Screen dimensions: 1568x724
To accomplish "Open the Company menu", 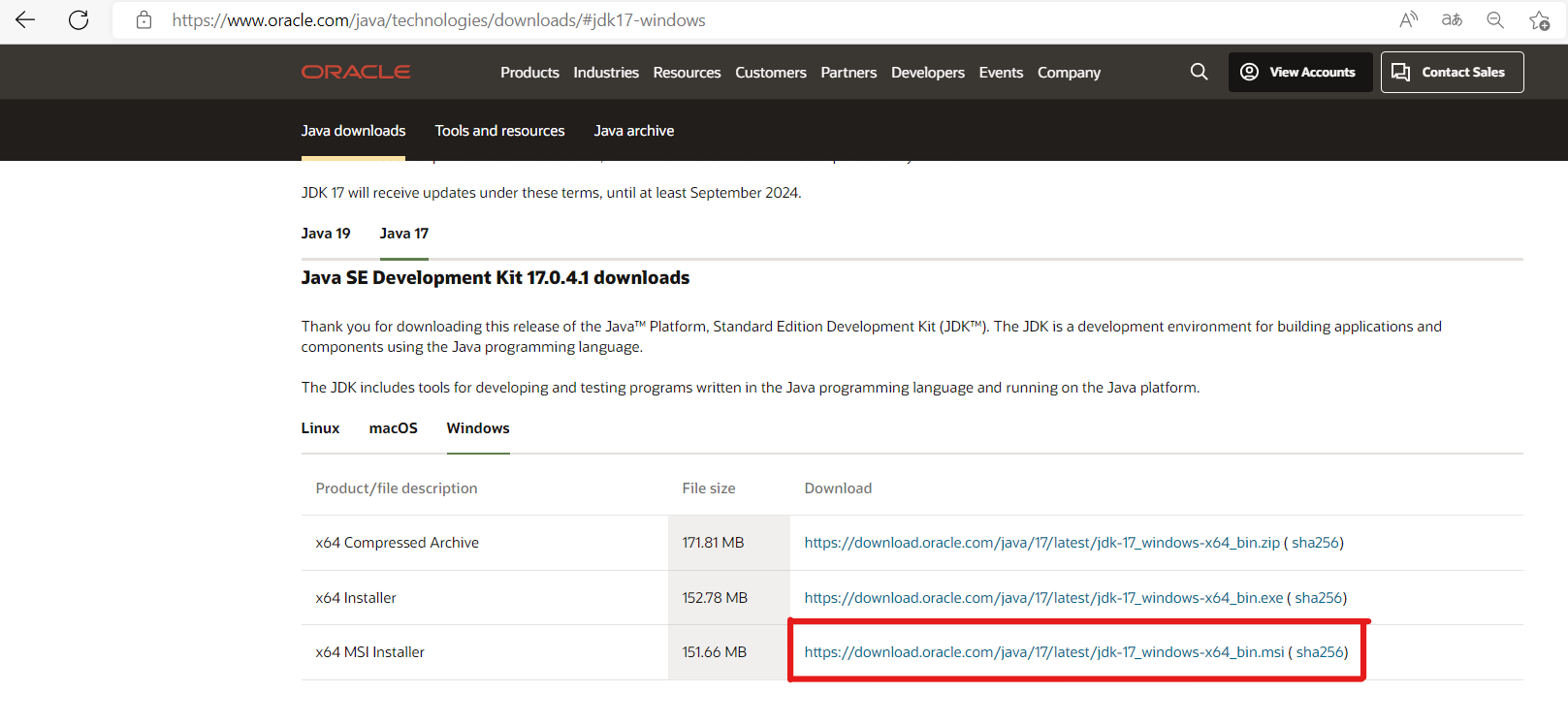I will point(1069,73).
